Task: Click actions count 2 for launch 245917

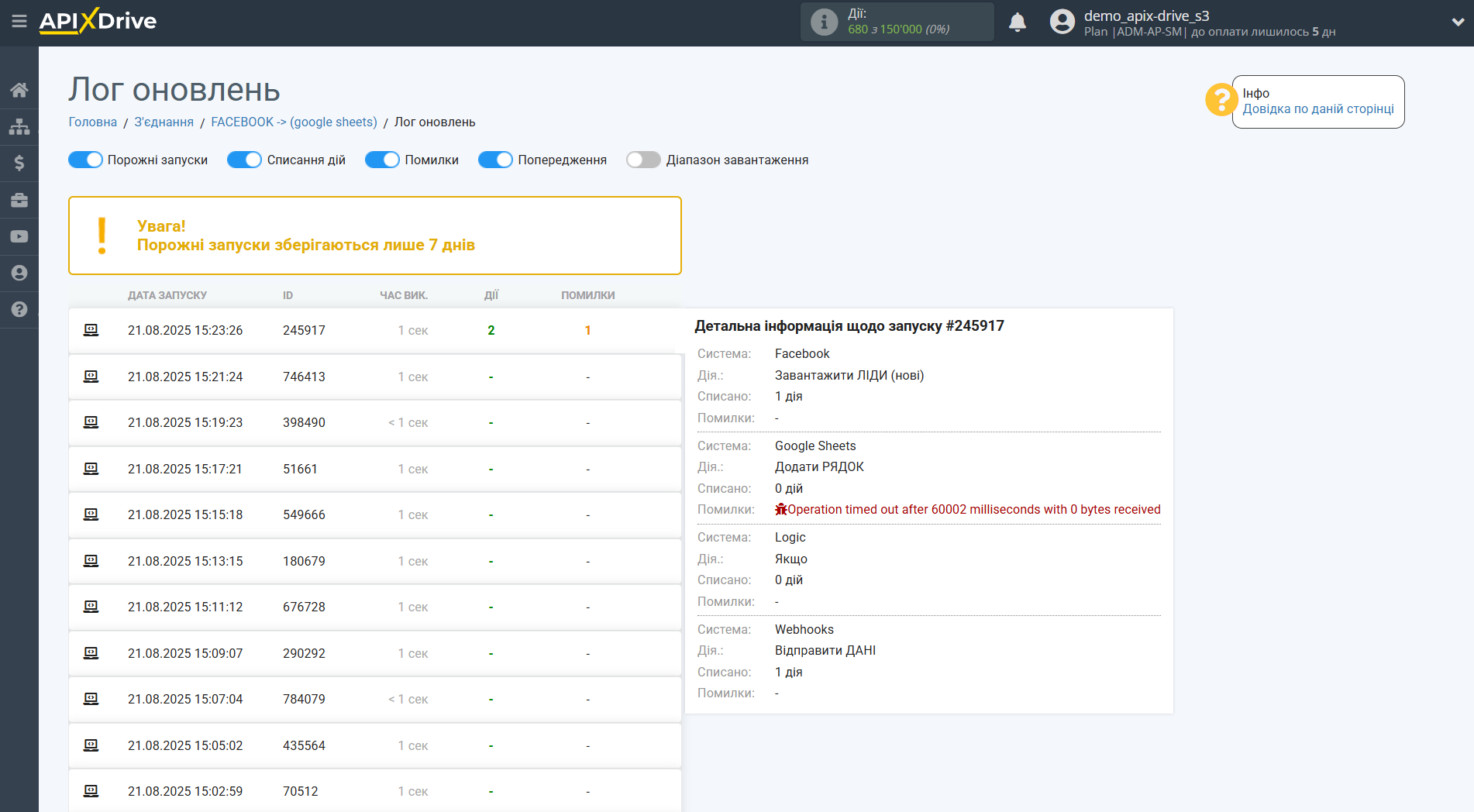Action: [491, 330]
